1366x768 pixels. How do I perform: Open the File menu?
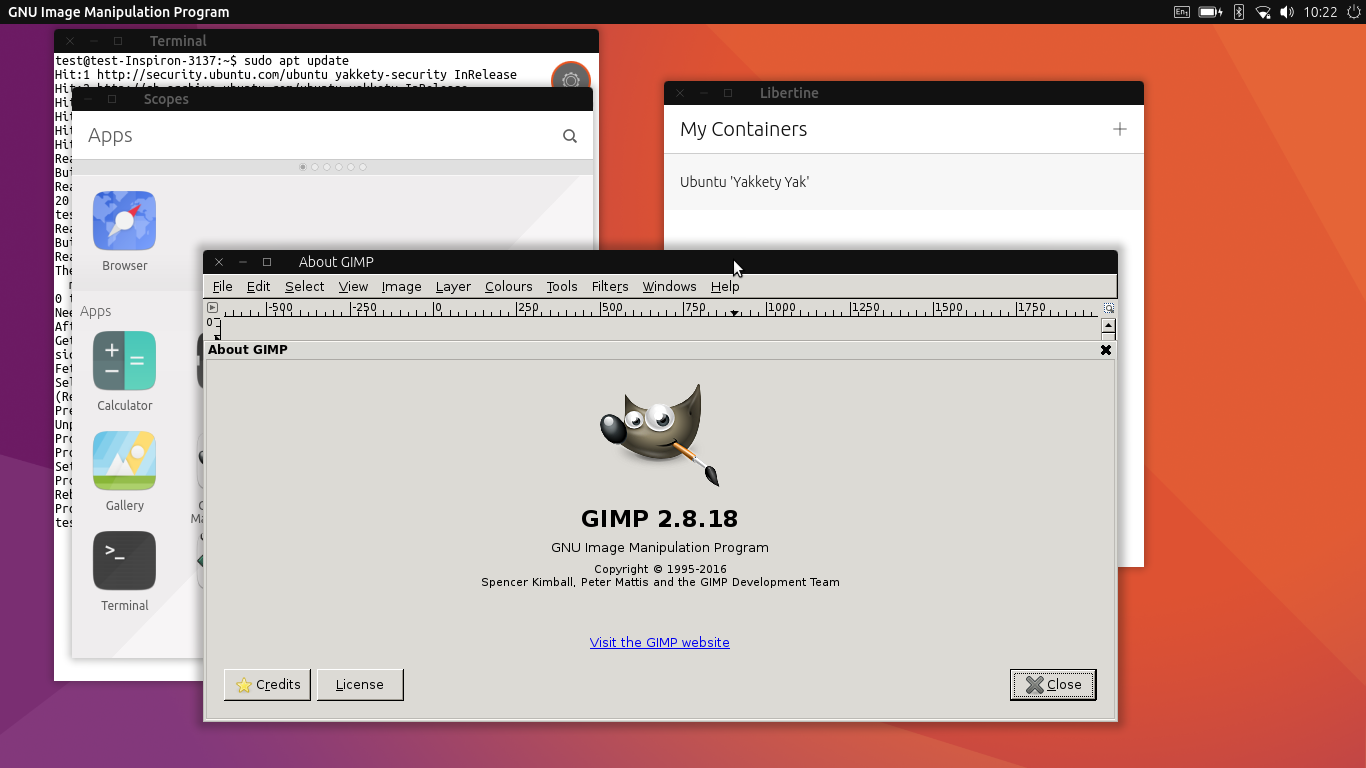(x=222, y=286)
